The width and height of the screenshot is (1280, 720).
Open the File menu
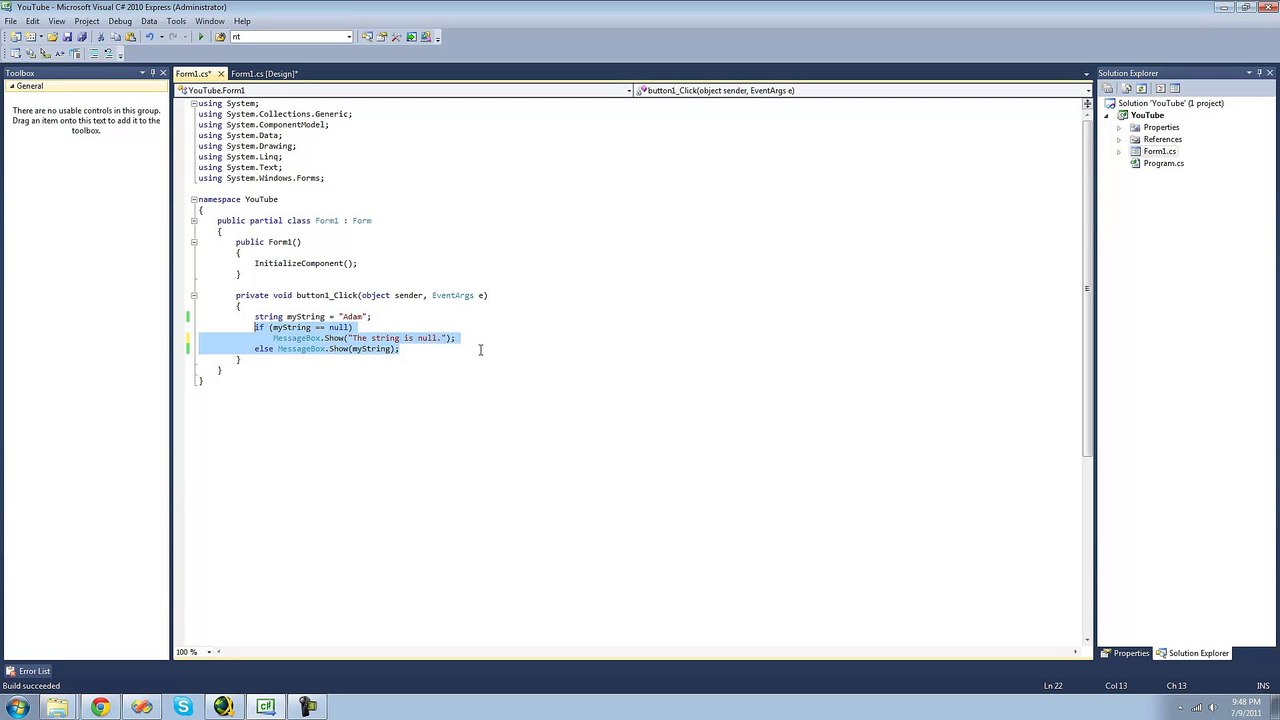pos(10,21)
